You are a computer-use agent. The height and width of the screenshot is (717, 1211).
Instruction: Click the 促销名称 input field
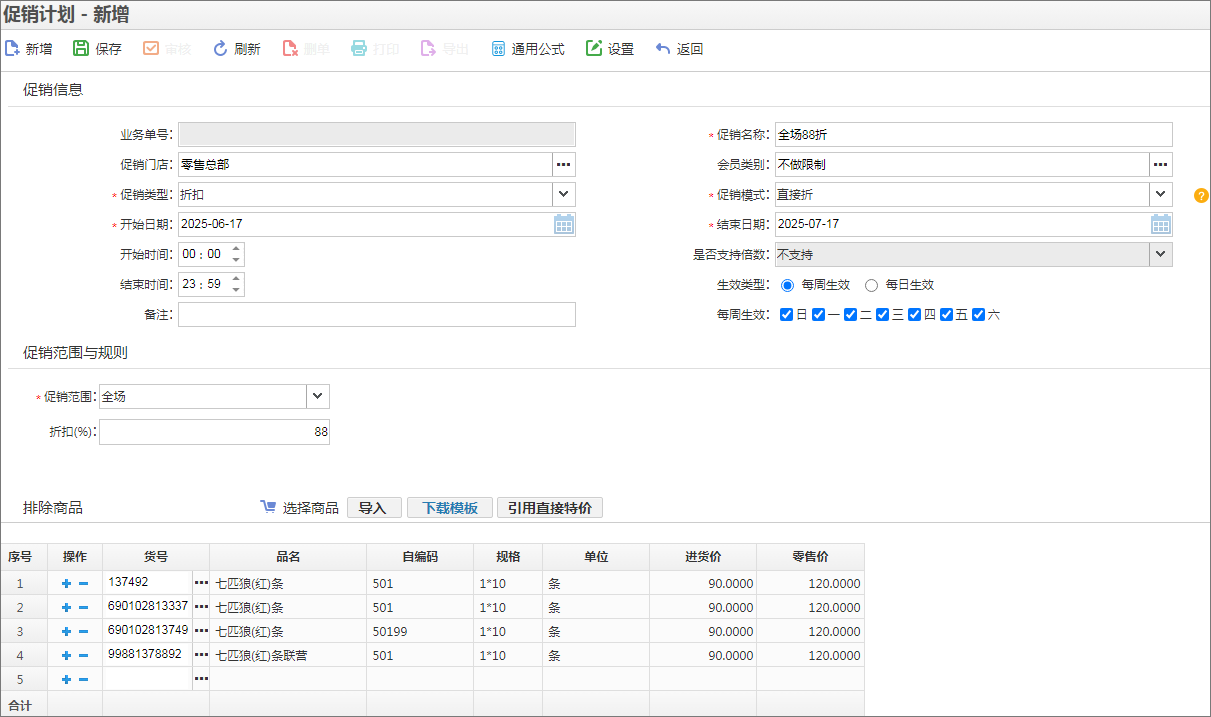[x=973, y=134]
